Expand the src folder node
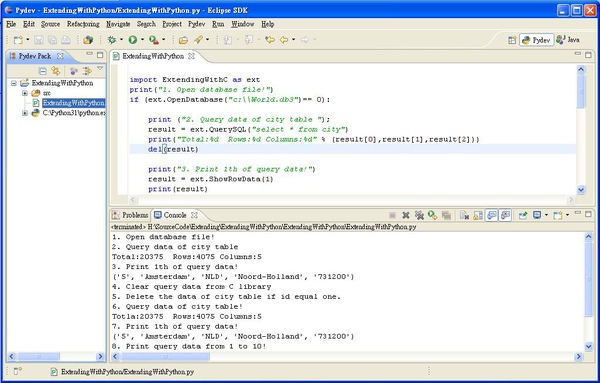Viewport: 600px width, 383px height. pyautogui.click(x=25, y=93)
